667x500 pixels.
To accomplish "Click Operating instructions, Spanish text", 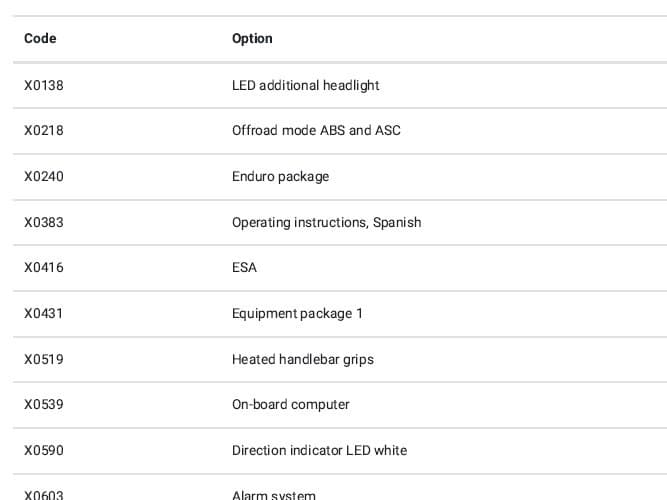I will pos(326,222).
